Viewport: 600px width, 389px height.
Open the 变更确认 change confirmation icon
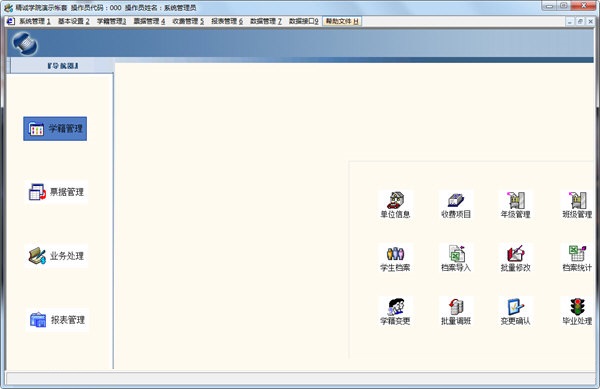[x=515, y=312]
